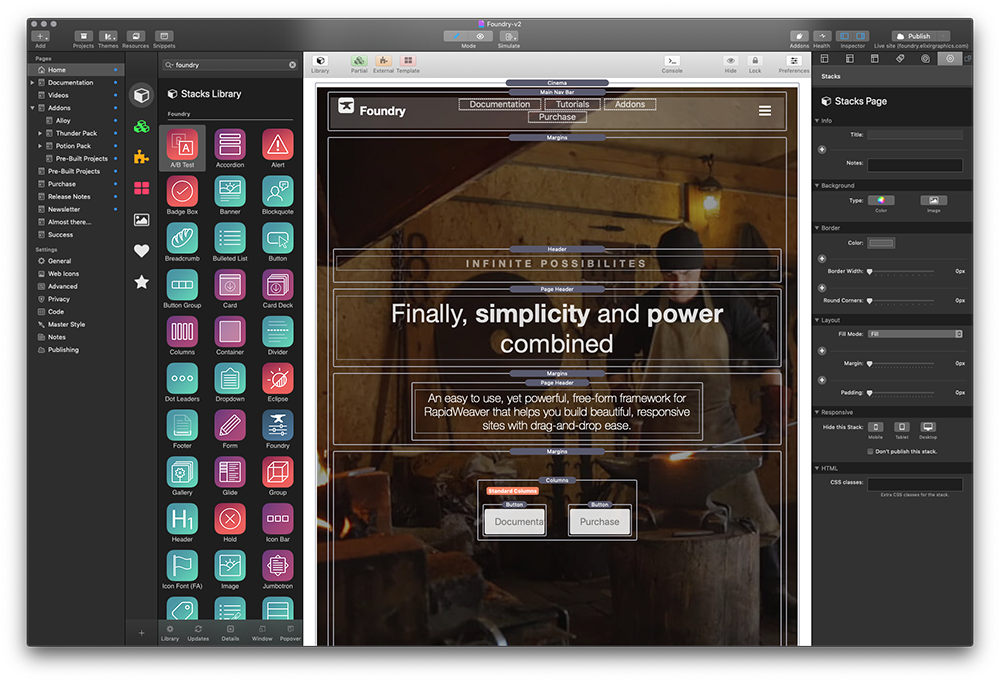Toggle the Hide eye icon in toolbar
Viewport: 1000px width, 682px height.
(x=731, y=61)
